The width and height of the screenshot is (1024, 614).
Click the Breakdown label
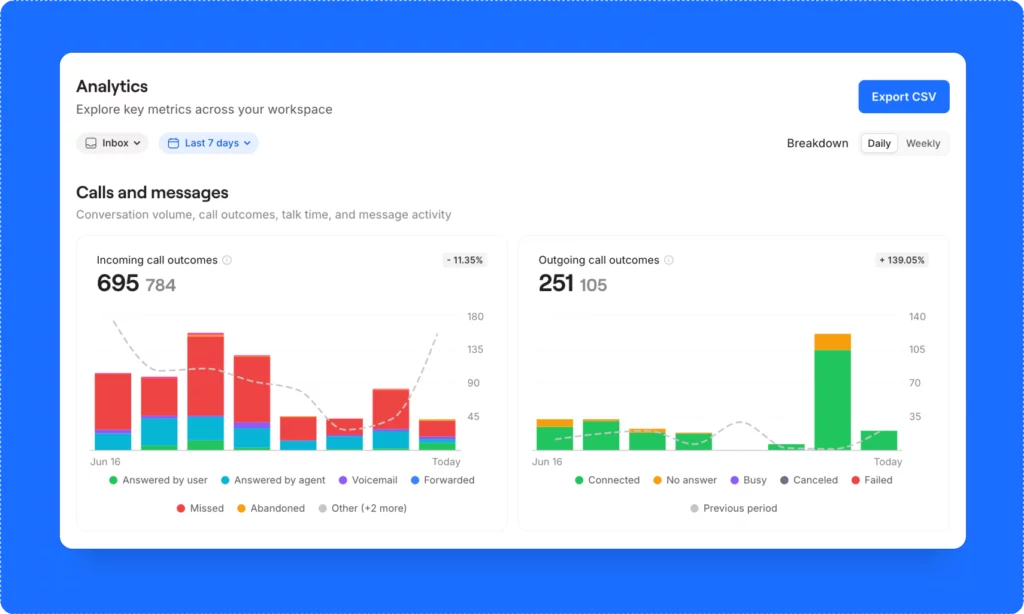[817, 143]
